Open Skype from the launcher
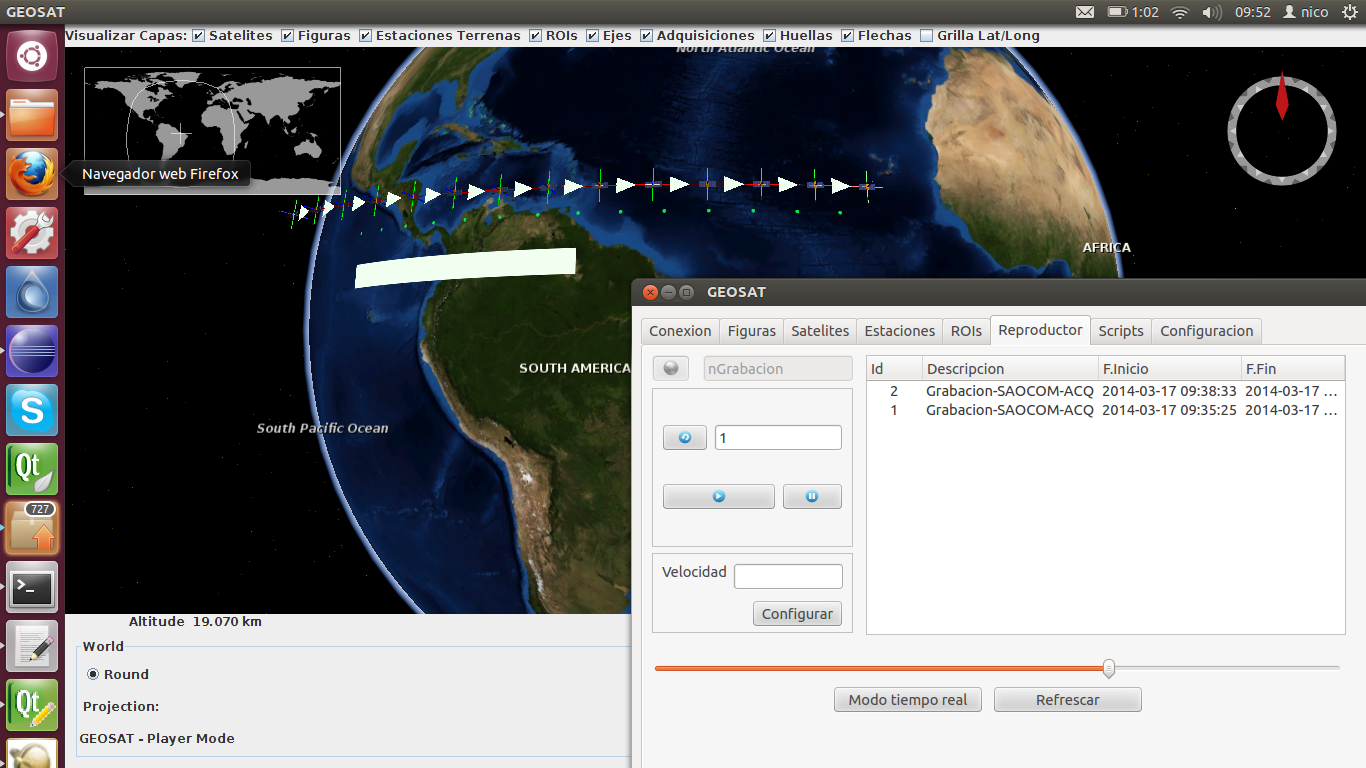This screenshot has width=1366, height=768. click(x=33, y=410)
